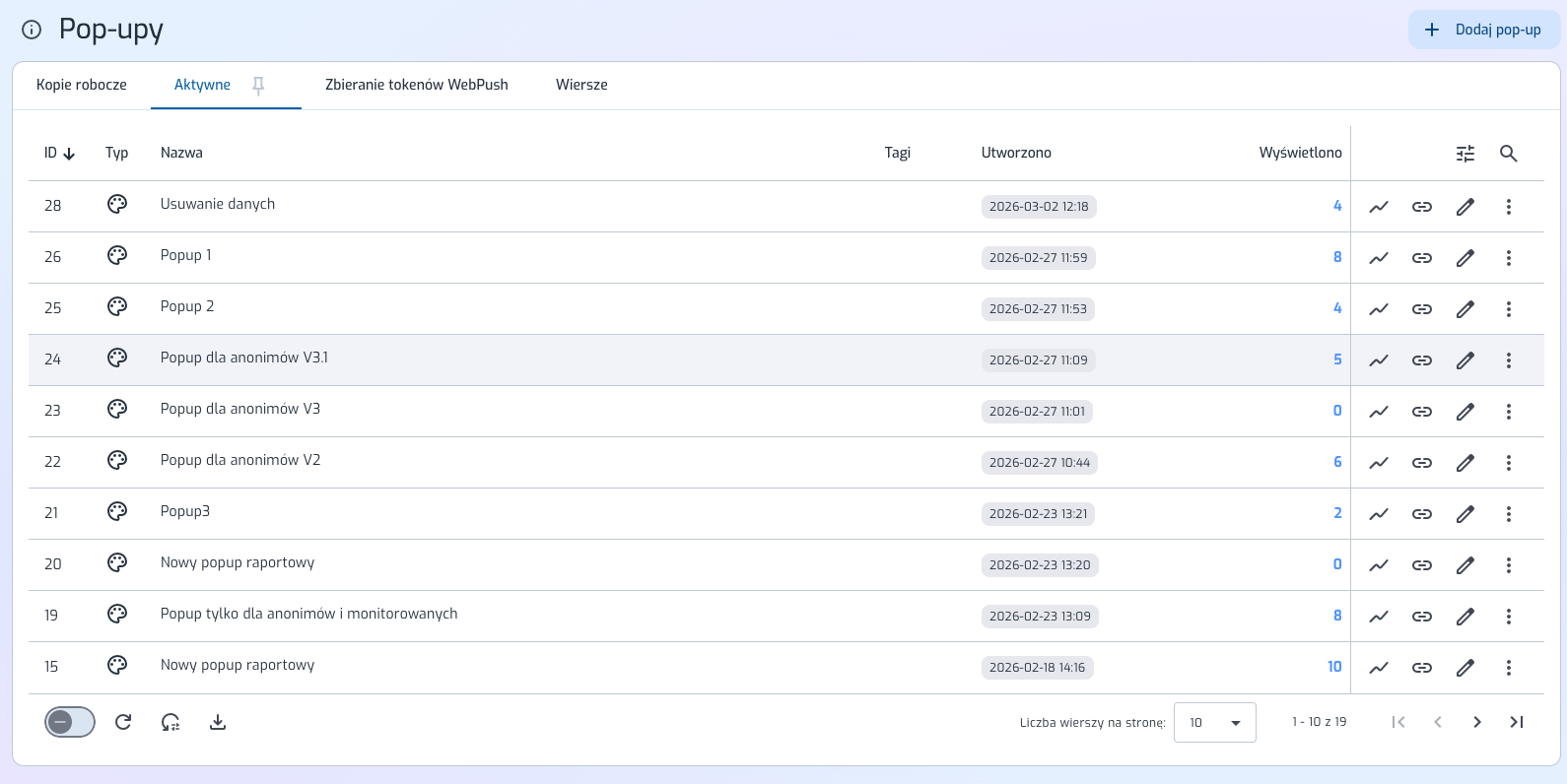
Task: Open more options for Popup dla anonimów V3
Action: 1508,412
